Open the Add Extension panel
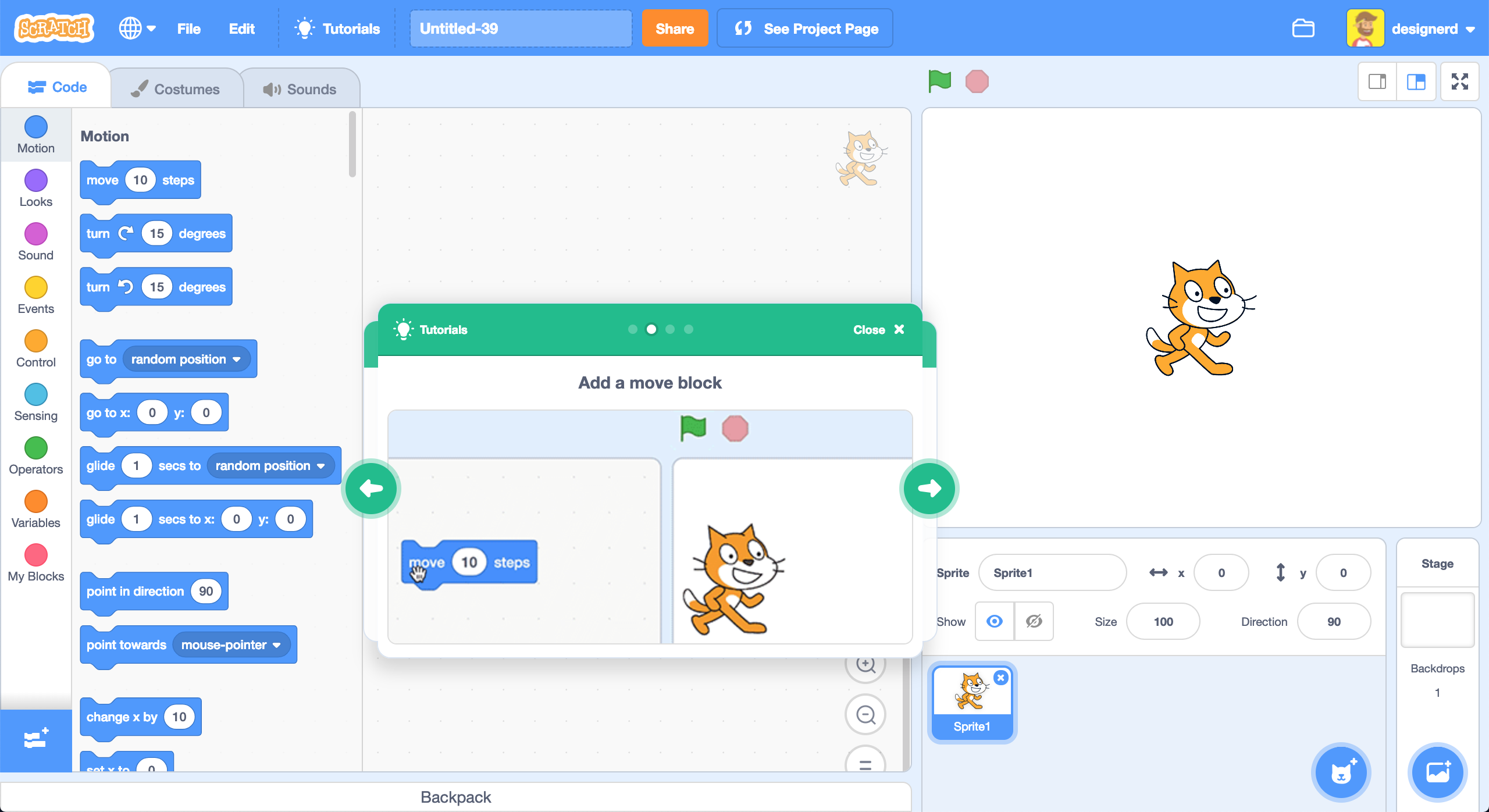 (x=35, y=739)
